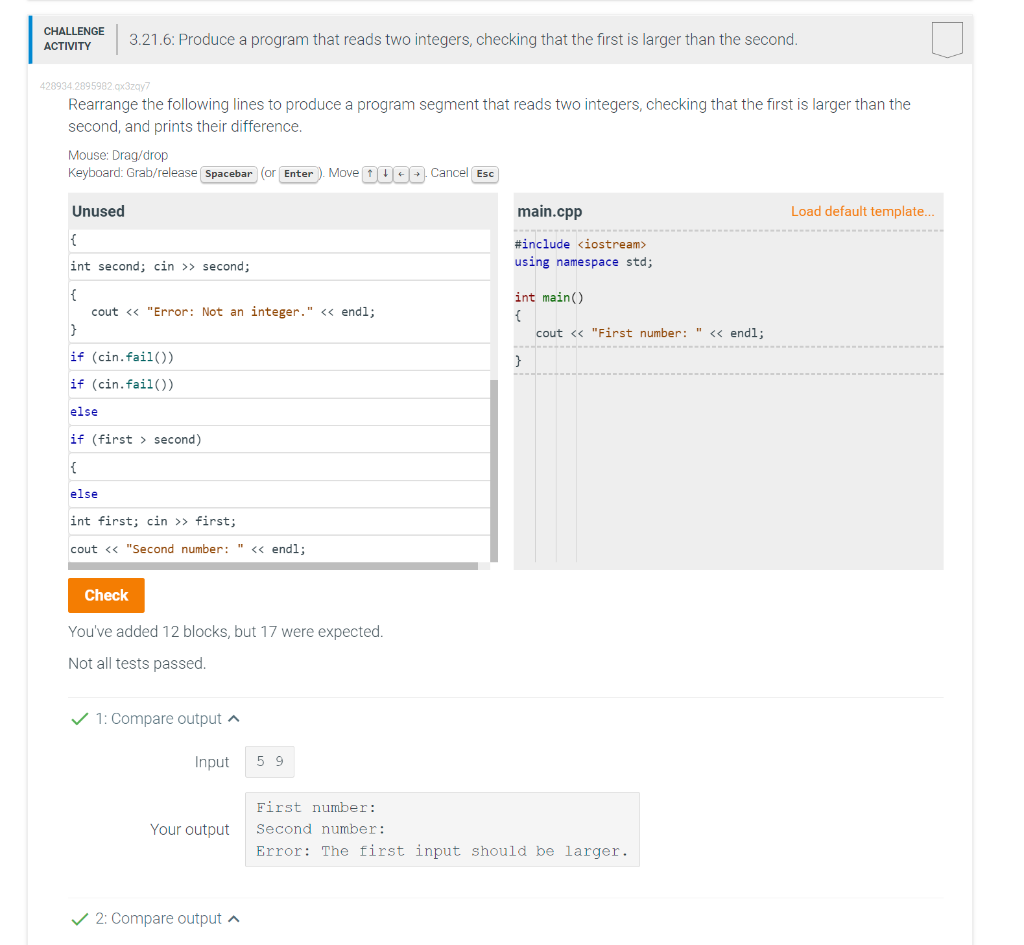Click the Spacebar key hint
Image resolution: width=1024 pixels, height=945 pixels.
click(x=229, y=174)
